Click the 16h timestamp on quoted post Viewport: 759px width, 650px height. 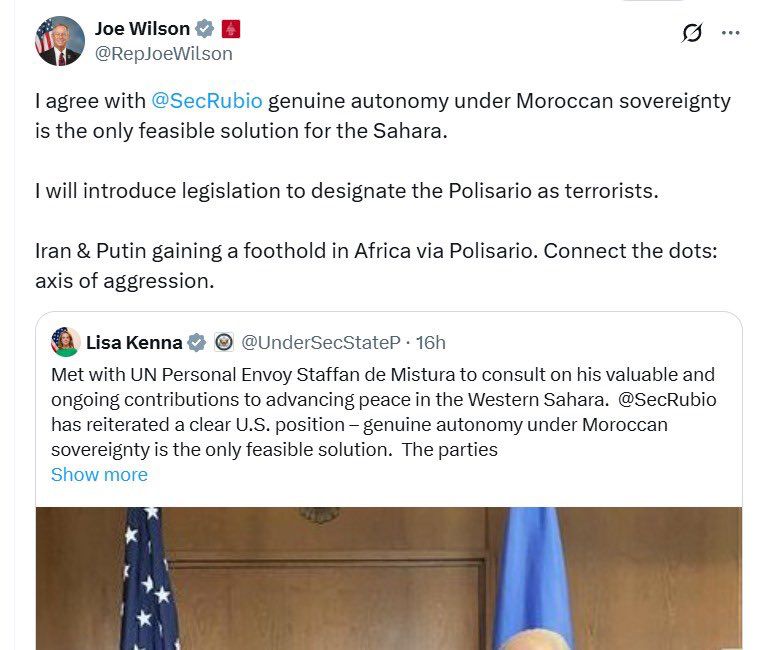pyautogui.click(x=431, y=343)
